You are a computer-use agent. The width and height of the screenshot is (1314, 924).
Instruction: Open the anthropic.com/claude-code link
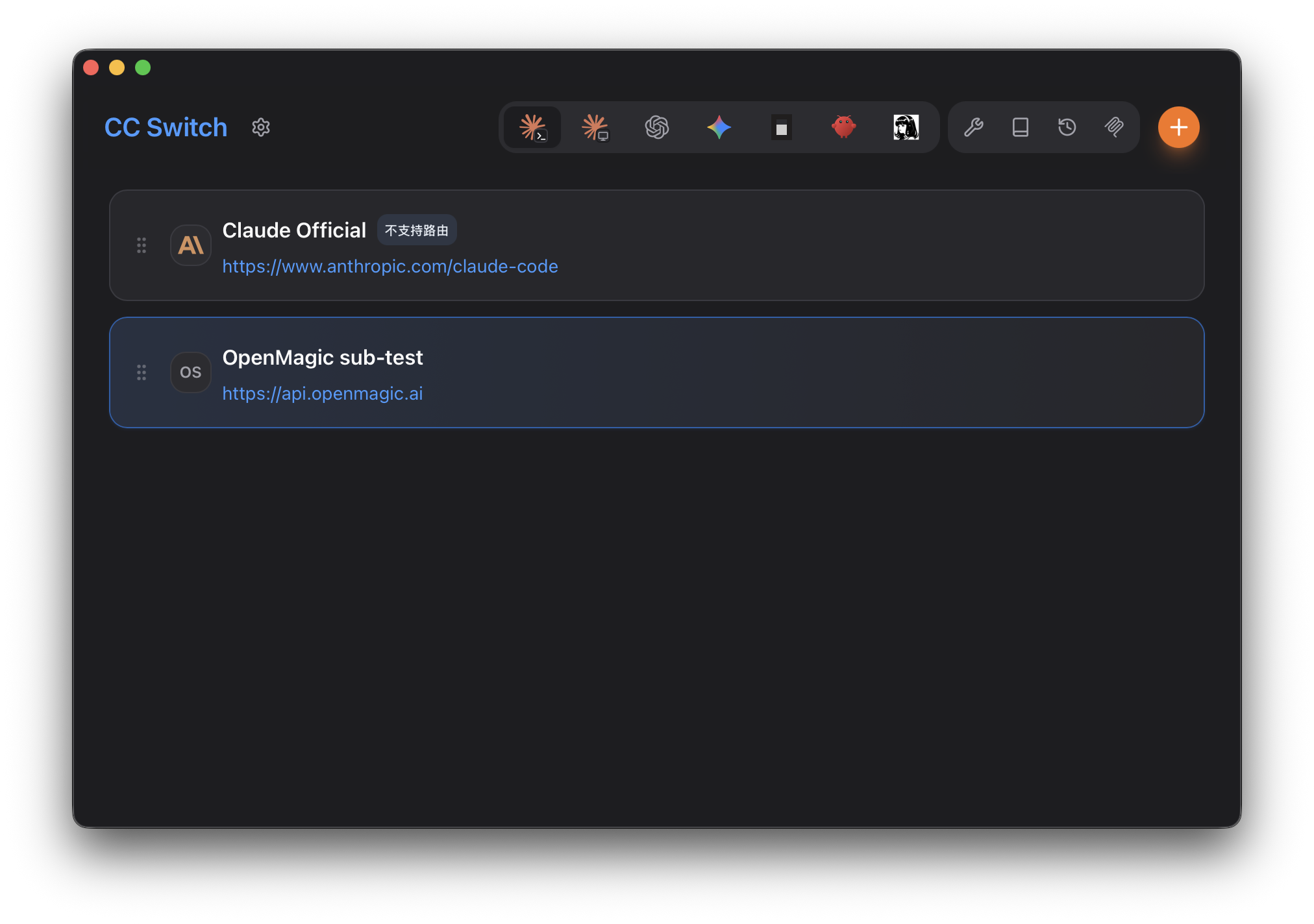(x=390, y=266)
